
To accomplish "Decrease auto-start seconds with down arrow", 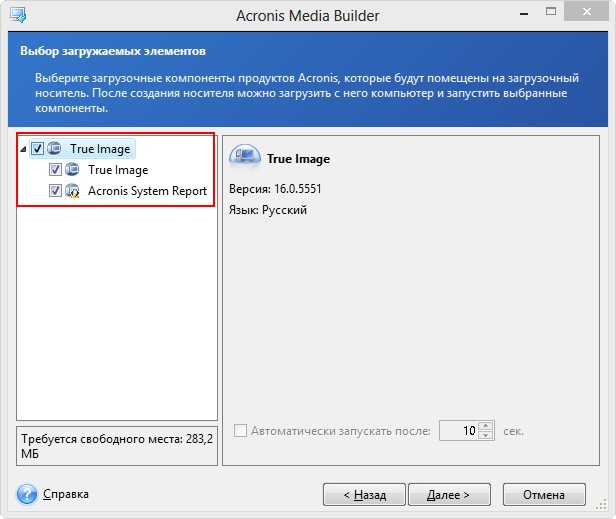I will pos(486,436).
